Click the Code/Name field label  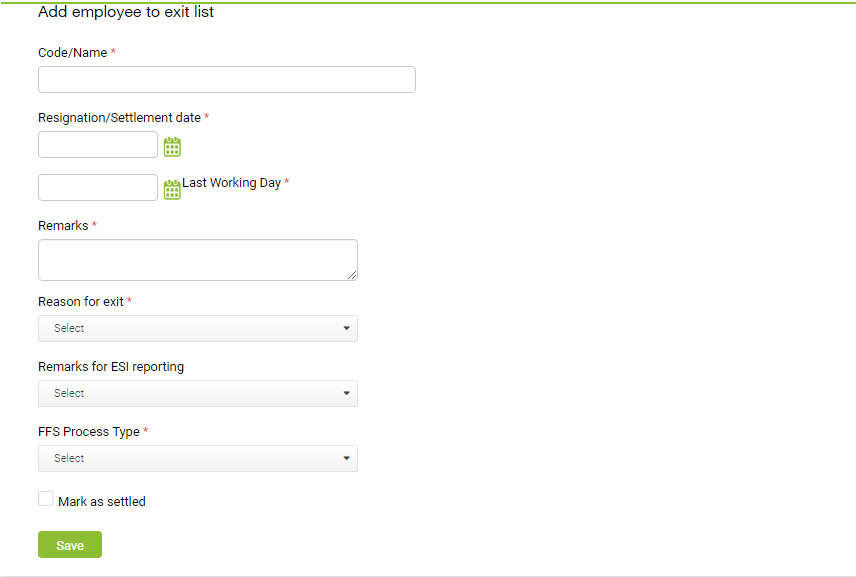coord(73,53)
